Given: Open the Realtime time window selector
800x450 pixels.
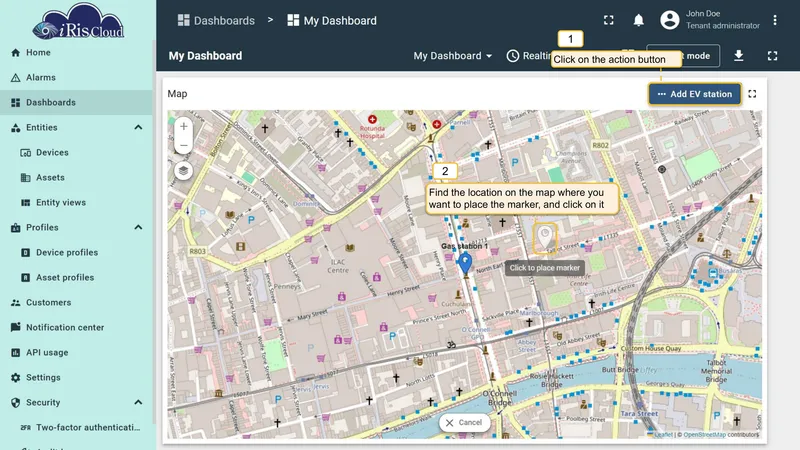Looking at the screenshot, I should click(528, 56).
